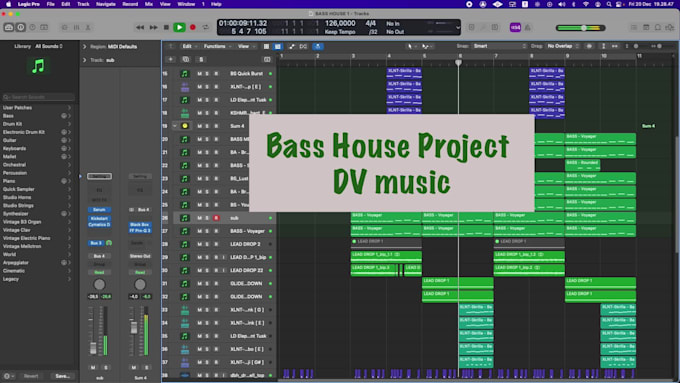This screenshot has width=680, height=383.
Task: Adjust the sub channel volume fader
Action: 93,347
